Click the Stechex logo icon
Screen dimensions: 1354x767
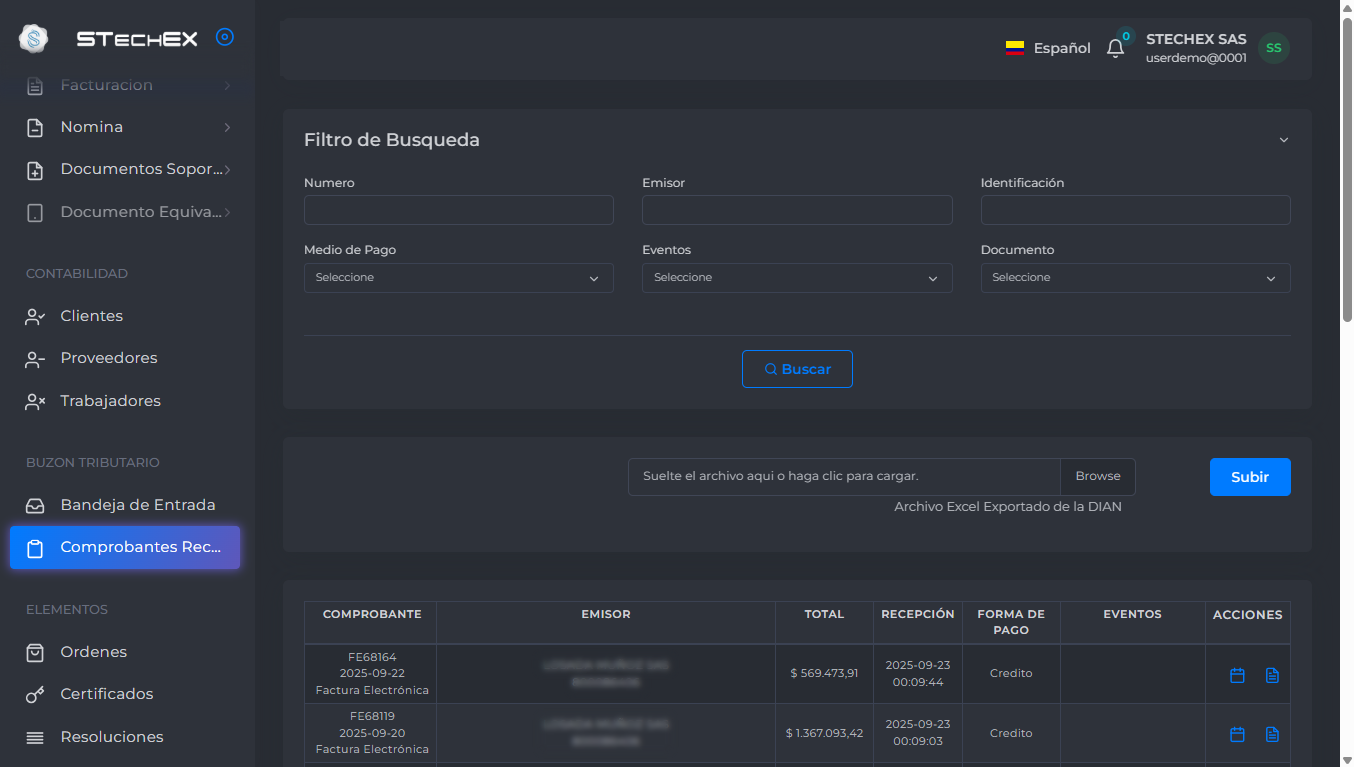(34, 39)
